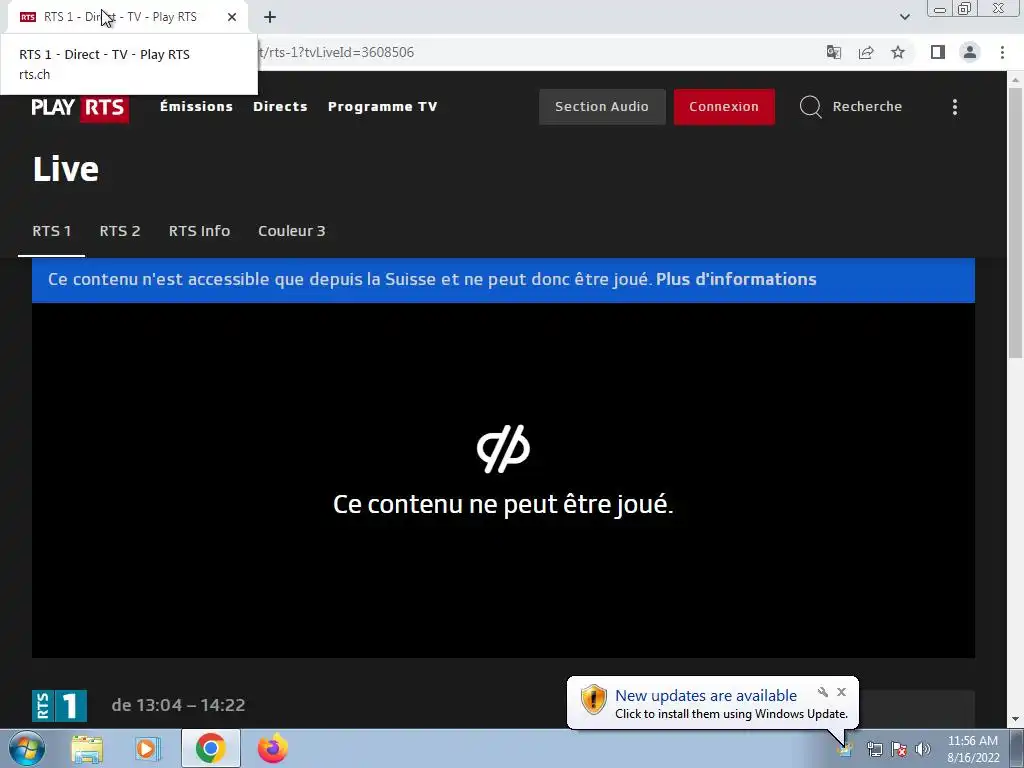Select the RTS 1 channel tab
Image resolution: width=1024 pixels, height=768 pixels.
(52, 231)
